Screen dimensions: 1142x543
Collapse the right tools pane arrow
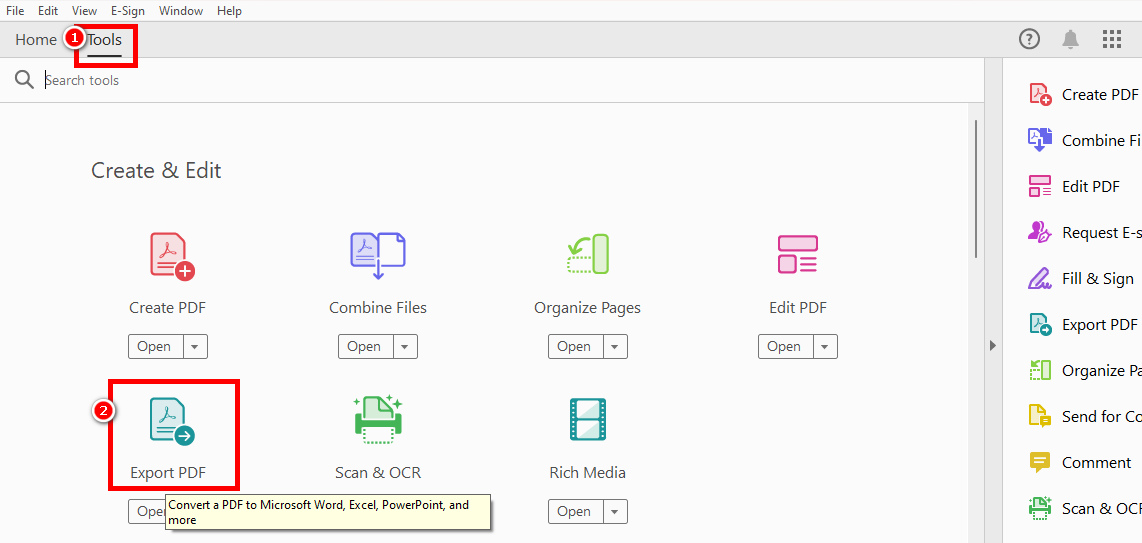[992, 345]
